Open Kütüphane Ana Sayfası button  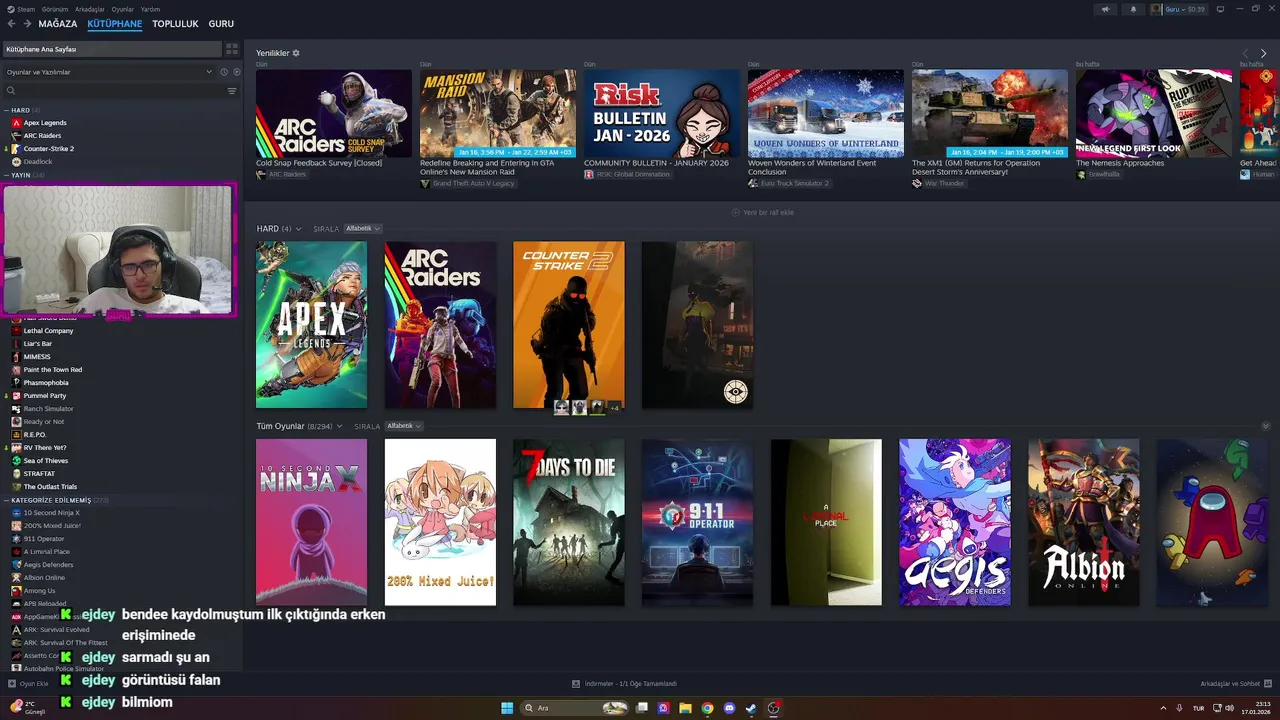112,48
